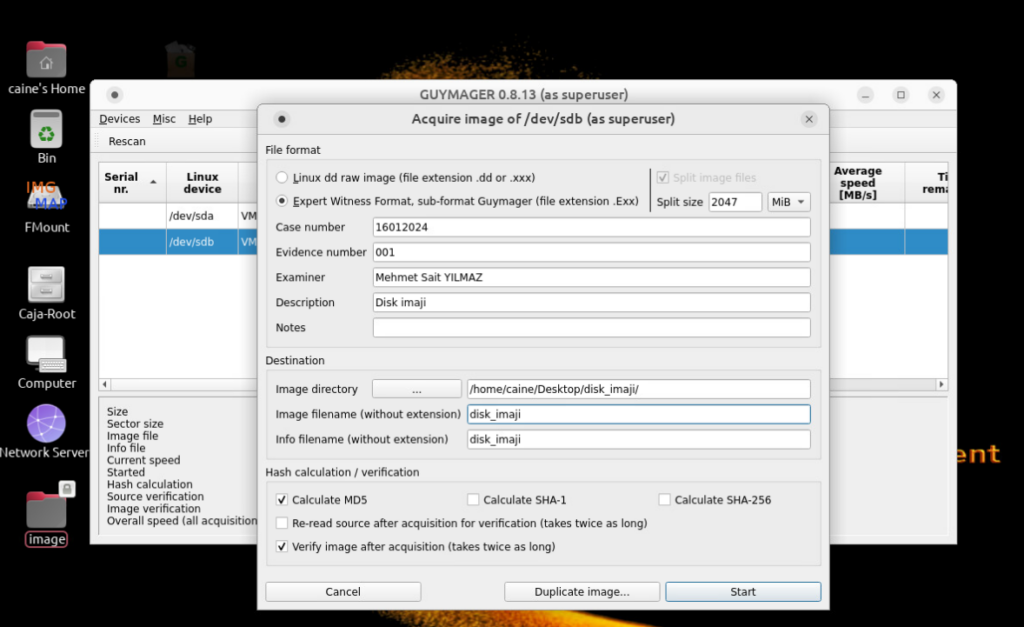Image resolution: width=1024 pixels, height=627 pixels.
Task: Open Network Servers desktop icon
Action: click(46, 423)
